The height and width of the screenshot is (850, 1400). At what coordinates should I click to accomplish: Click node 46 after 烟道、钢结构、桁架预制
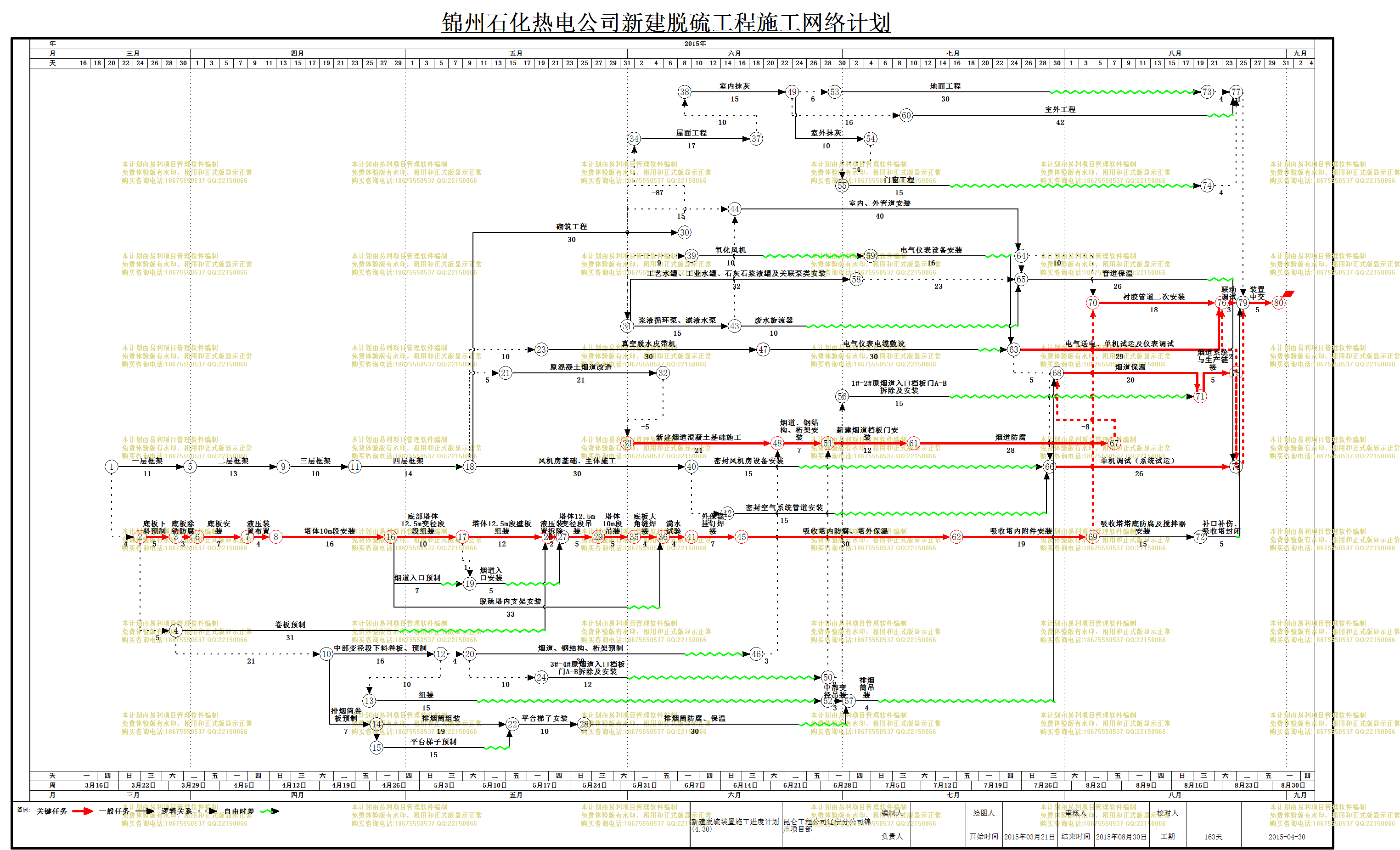(x=756, y=654)
